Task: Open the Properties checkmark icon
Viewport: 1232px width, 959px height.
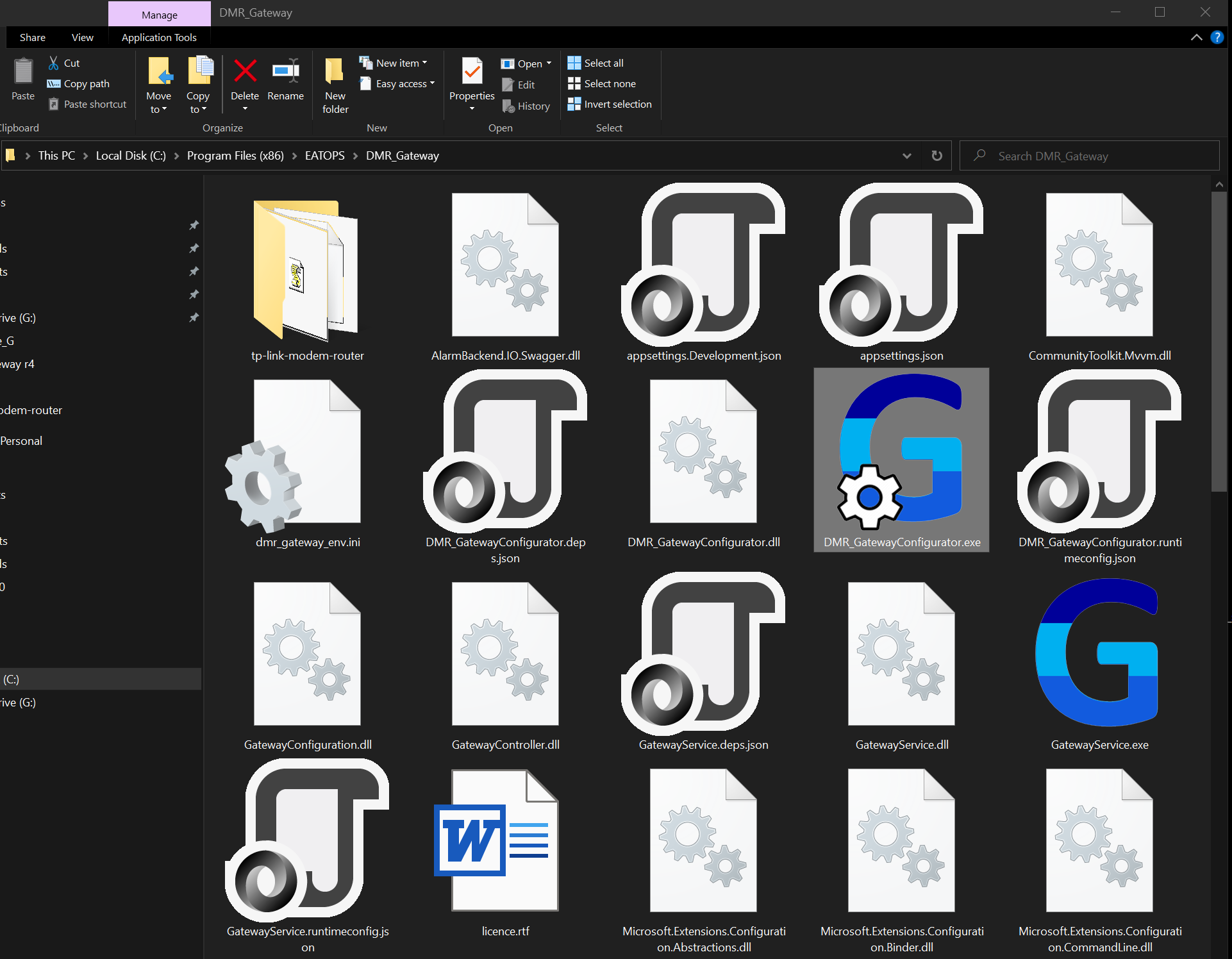Action: click(x=472, y=72)
